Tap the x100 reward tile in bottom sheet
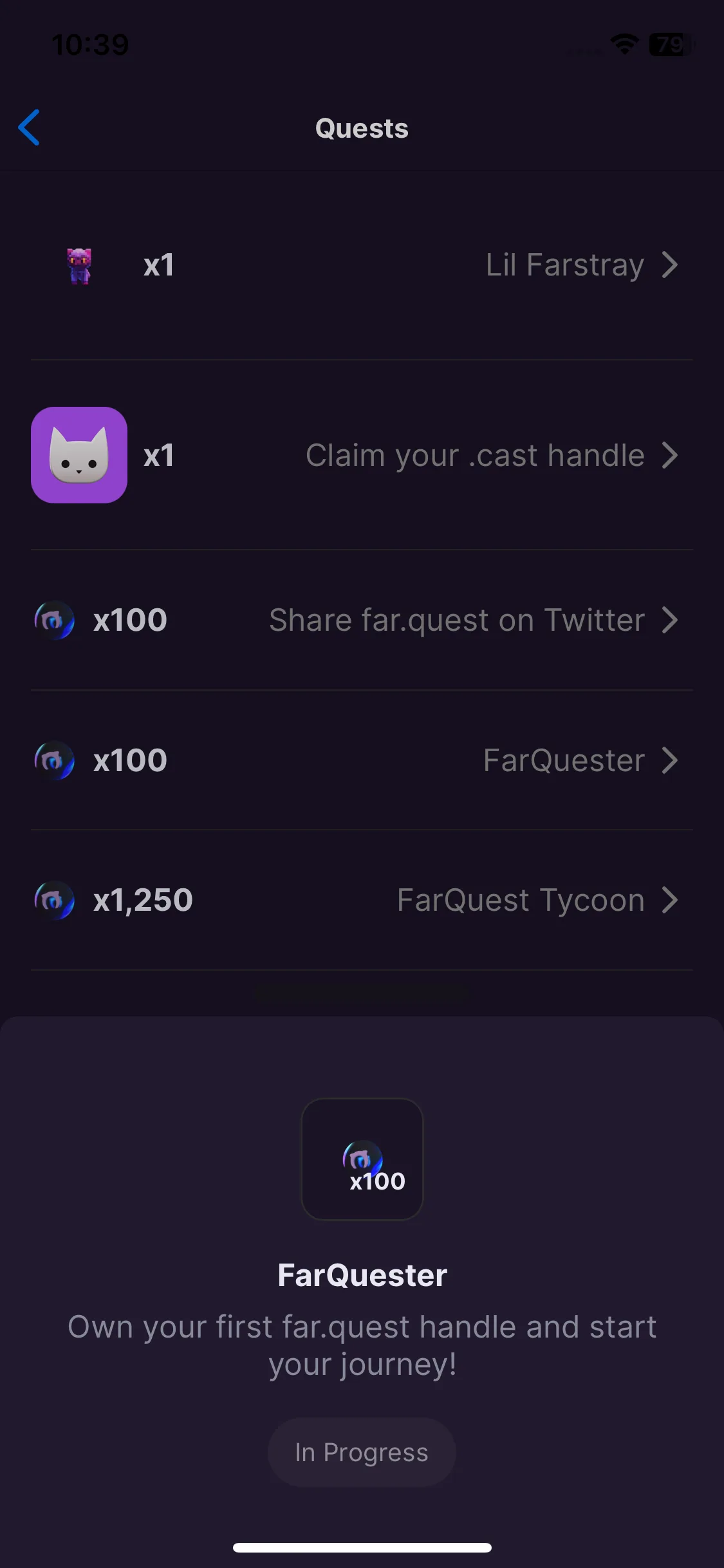 pyautogui.click(x=362, y=1159)
